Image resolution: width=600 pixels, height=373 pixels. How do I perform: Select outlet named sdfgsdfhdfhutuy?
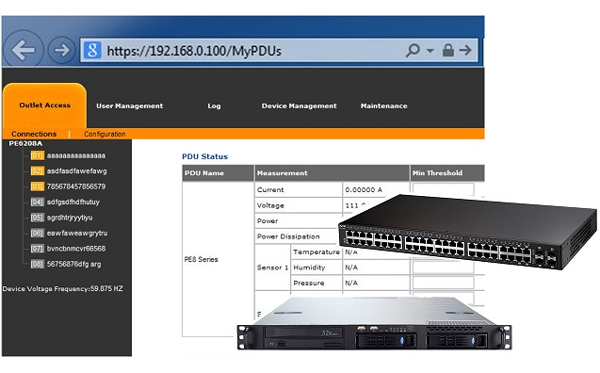tap(73, 202)
